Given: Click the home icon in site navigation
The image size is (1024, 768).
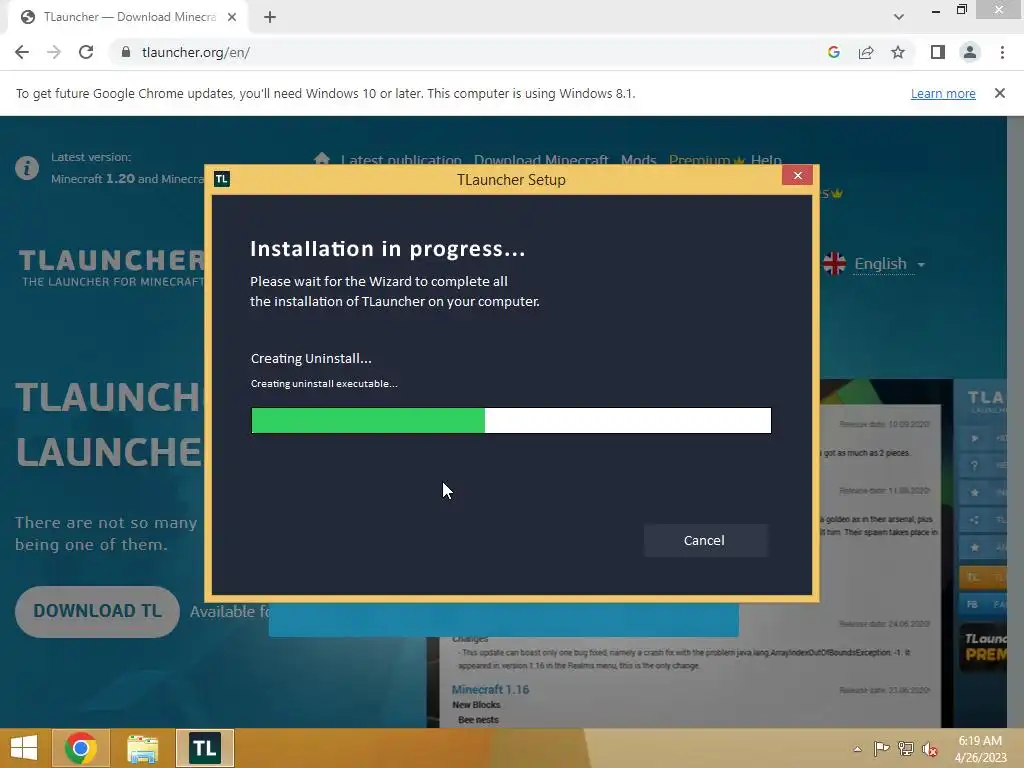Looking at the screenshot, I should (321, 159).
